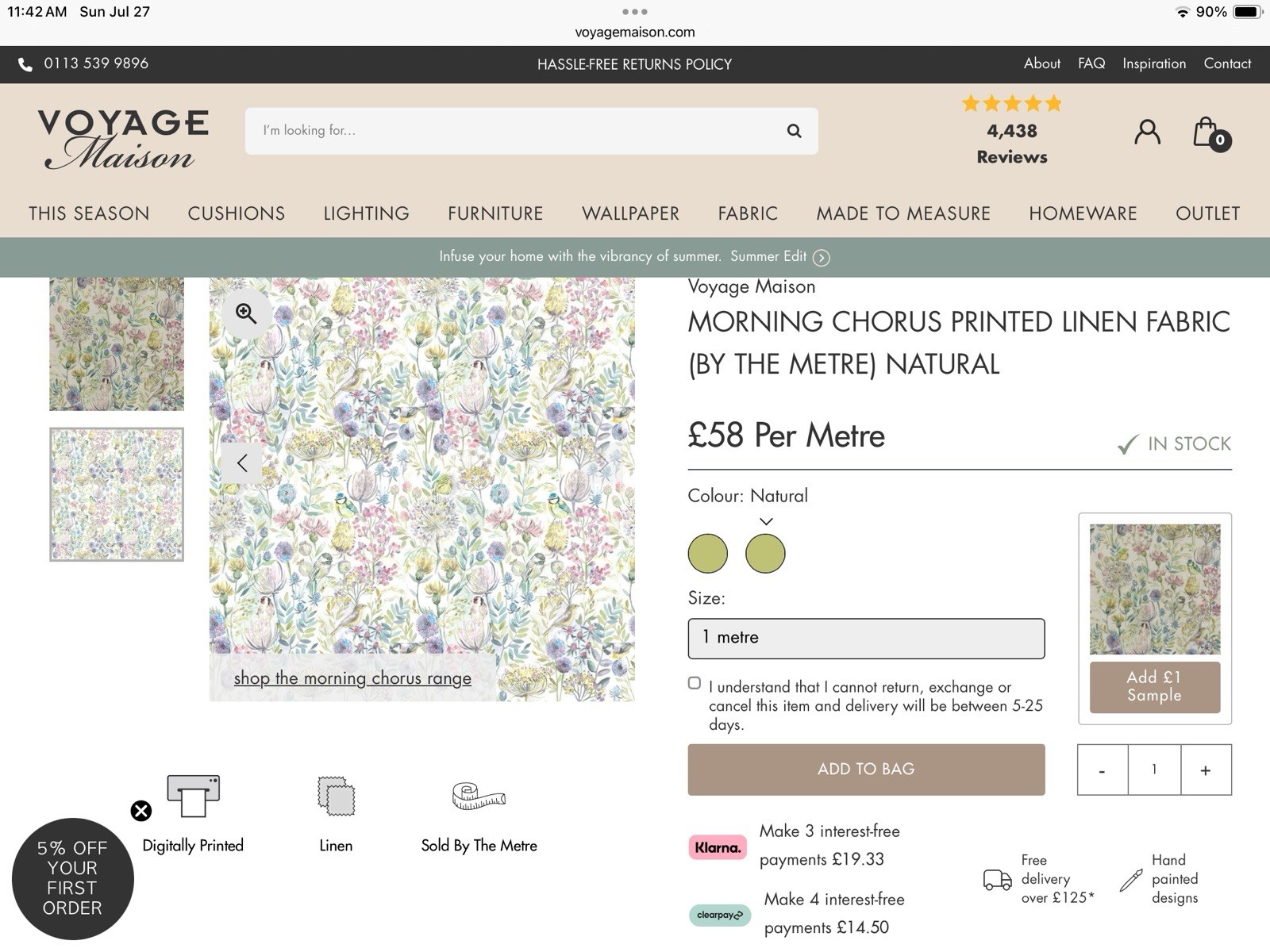
Task: Increase quantity with the plus button
Action: point(1206,770)
